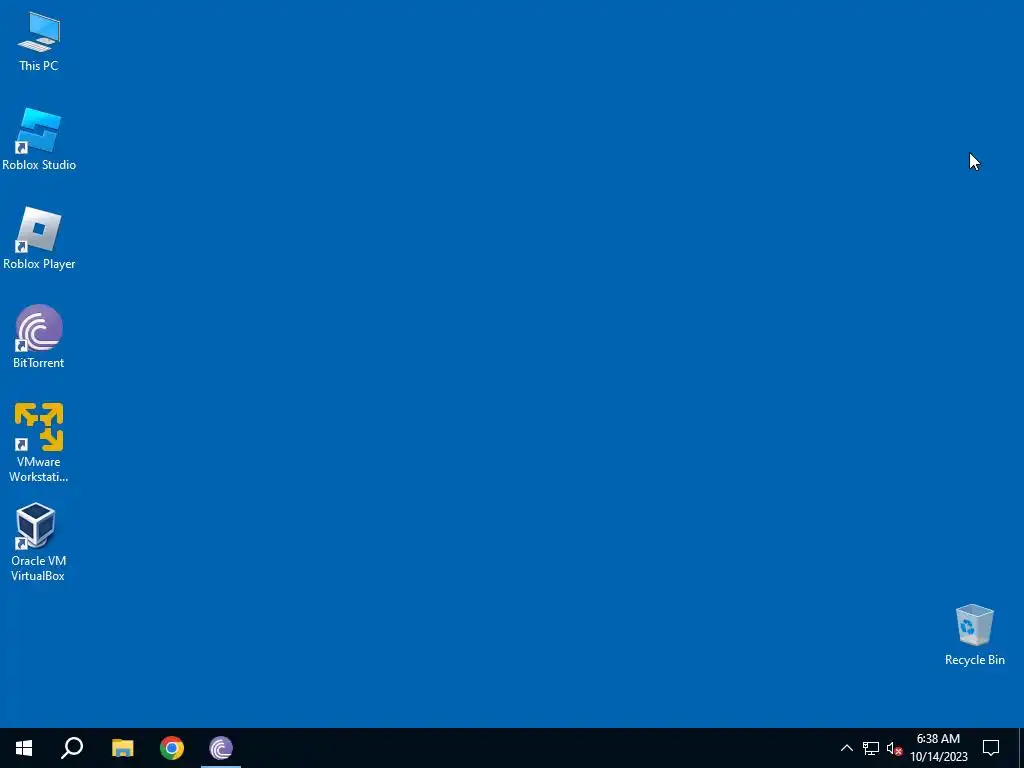Open File Explorer from the taskbar
Viewport: 1024px width, 768px height.
tap(122, 748)
